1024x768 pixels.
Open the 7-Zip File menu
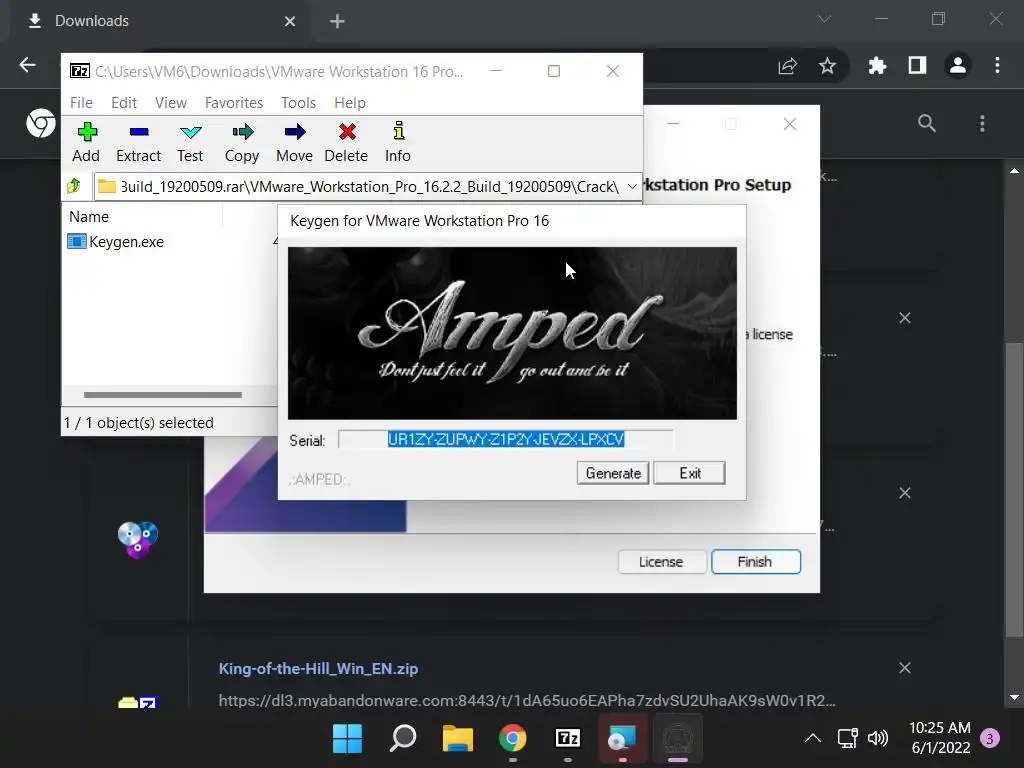(81, 103)
